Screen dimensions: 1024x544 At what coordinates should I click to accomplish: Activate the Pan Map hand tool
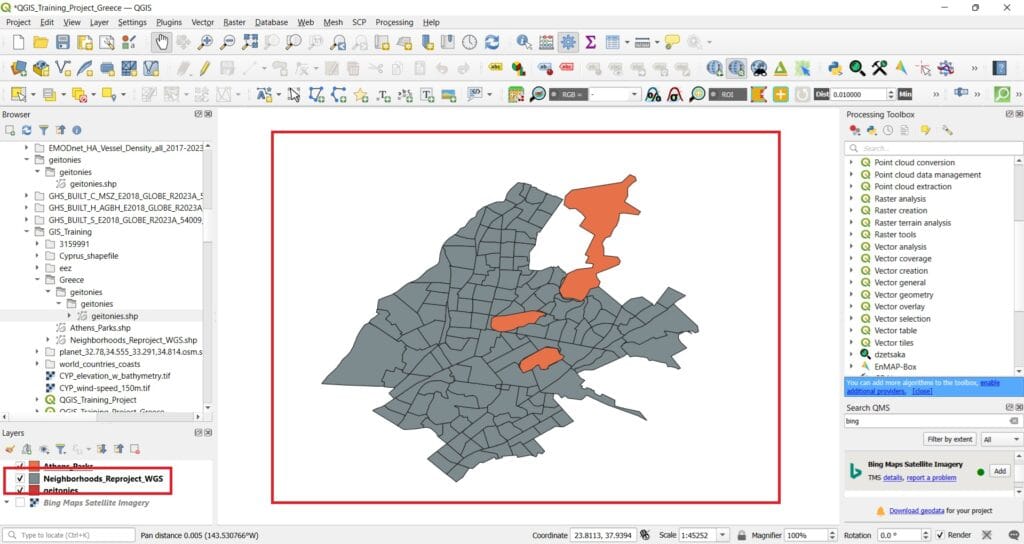point(161,42)
